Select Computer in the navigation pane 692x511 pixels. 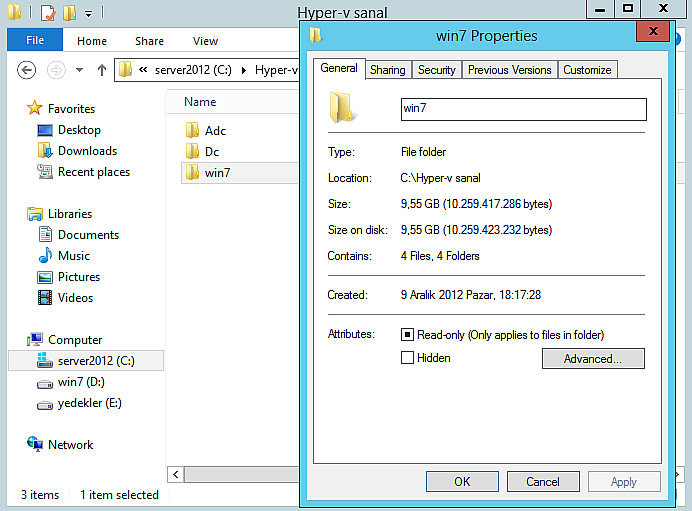(x=75, y=340)
